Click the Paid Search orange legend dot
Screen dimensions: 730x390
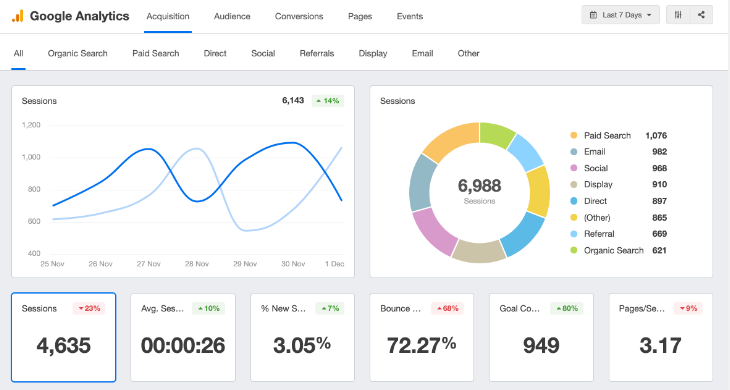tap(574, 135)
